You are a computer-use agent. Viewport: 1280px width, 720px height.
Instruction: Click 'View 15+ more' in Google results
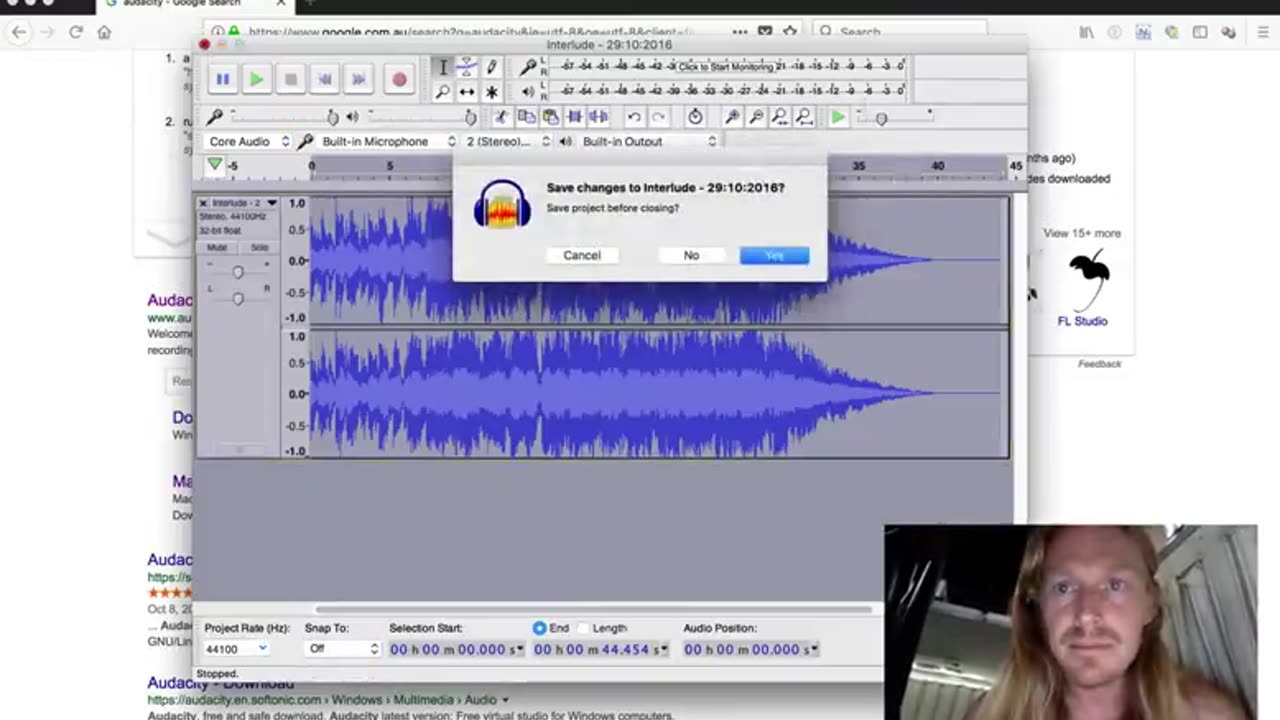1082,233
